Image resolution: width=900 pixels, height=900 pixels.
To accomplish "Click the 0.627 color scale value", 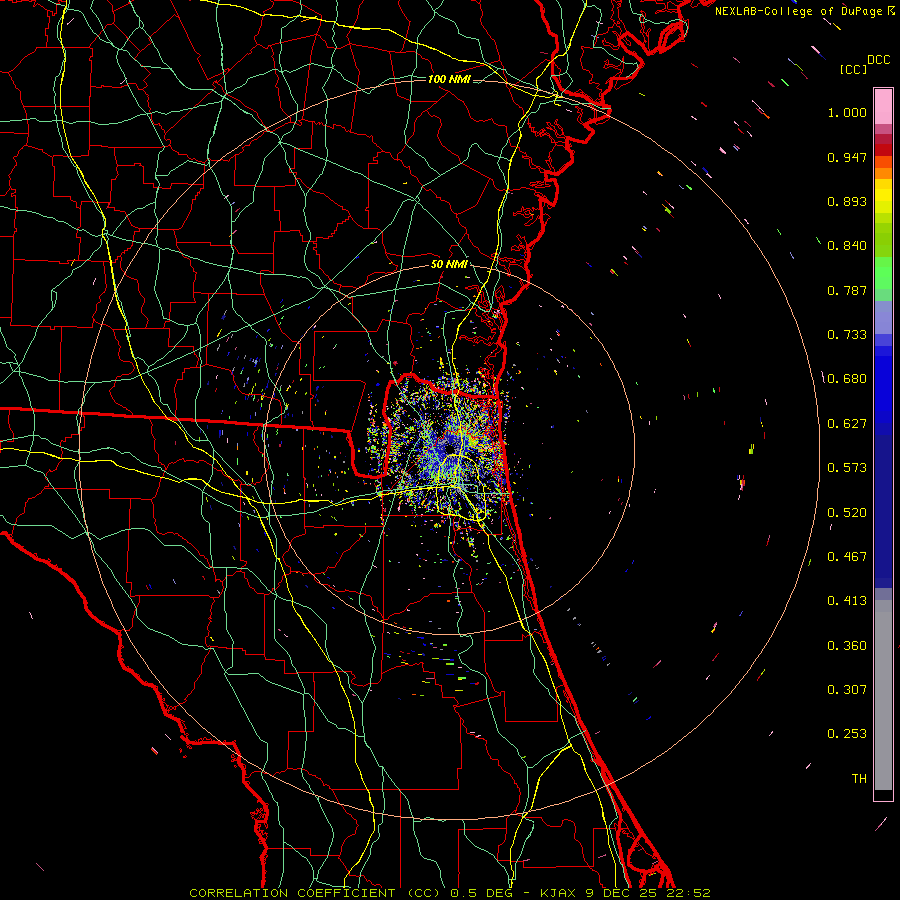I will [x=847, y=424].
